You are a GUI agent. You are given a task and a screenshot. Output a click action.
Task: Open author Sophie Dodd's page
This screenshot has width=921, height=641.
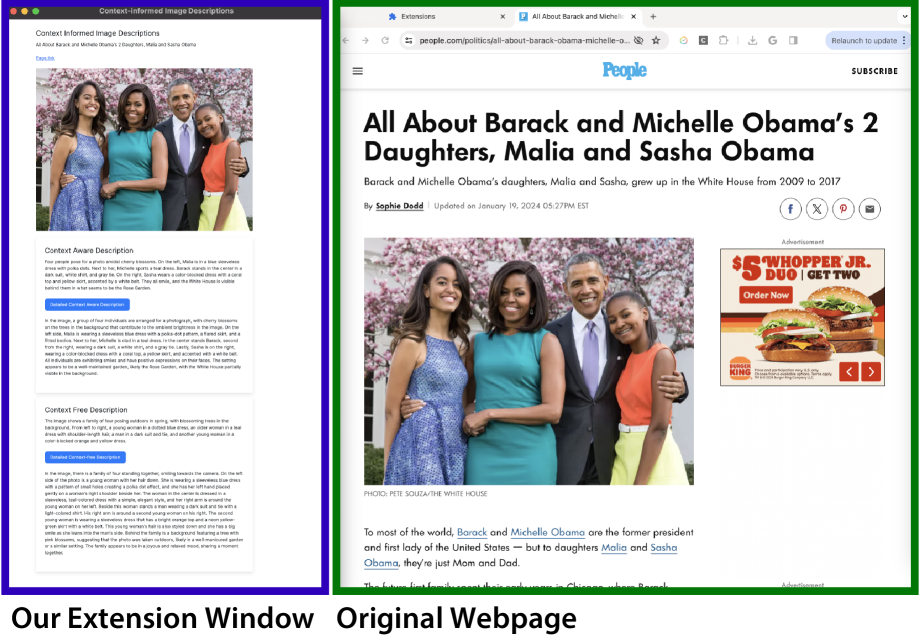coord(399,206)
